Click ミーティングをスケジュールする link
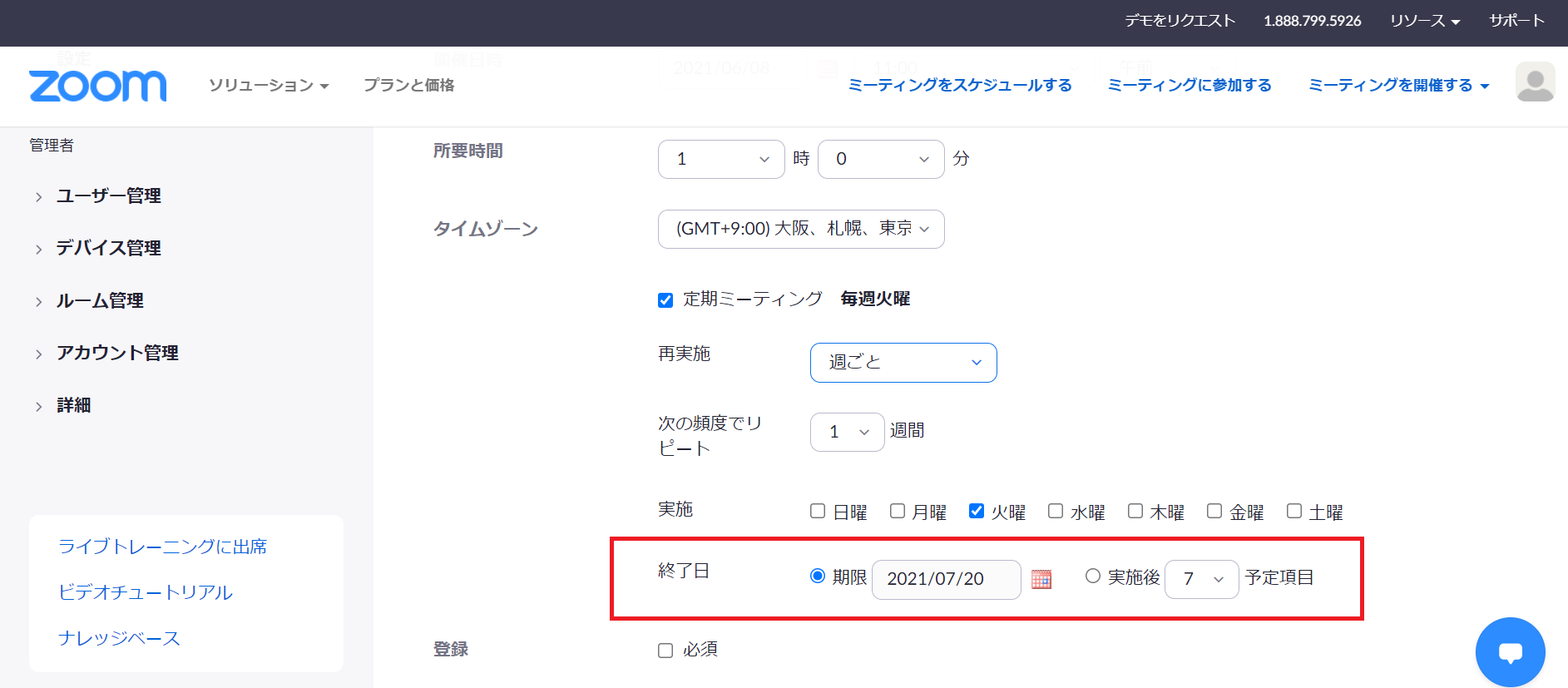 click(960, 86)
